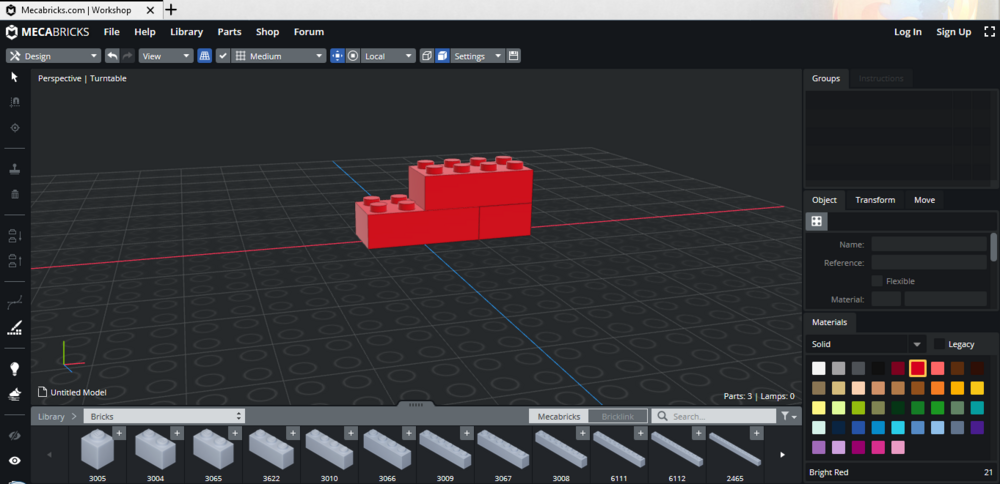Toggle the snapping checkmark button
This screenshot has height=484, width=1000.
(x=223, y=56)
